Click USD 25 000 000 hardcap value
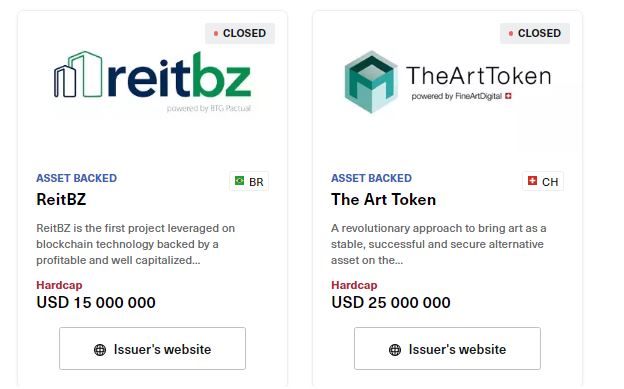Screen dimensions: 624x389 391,303
